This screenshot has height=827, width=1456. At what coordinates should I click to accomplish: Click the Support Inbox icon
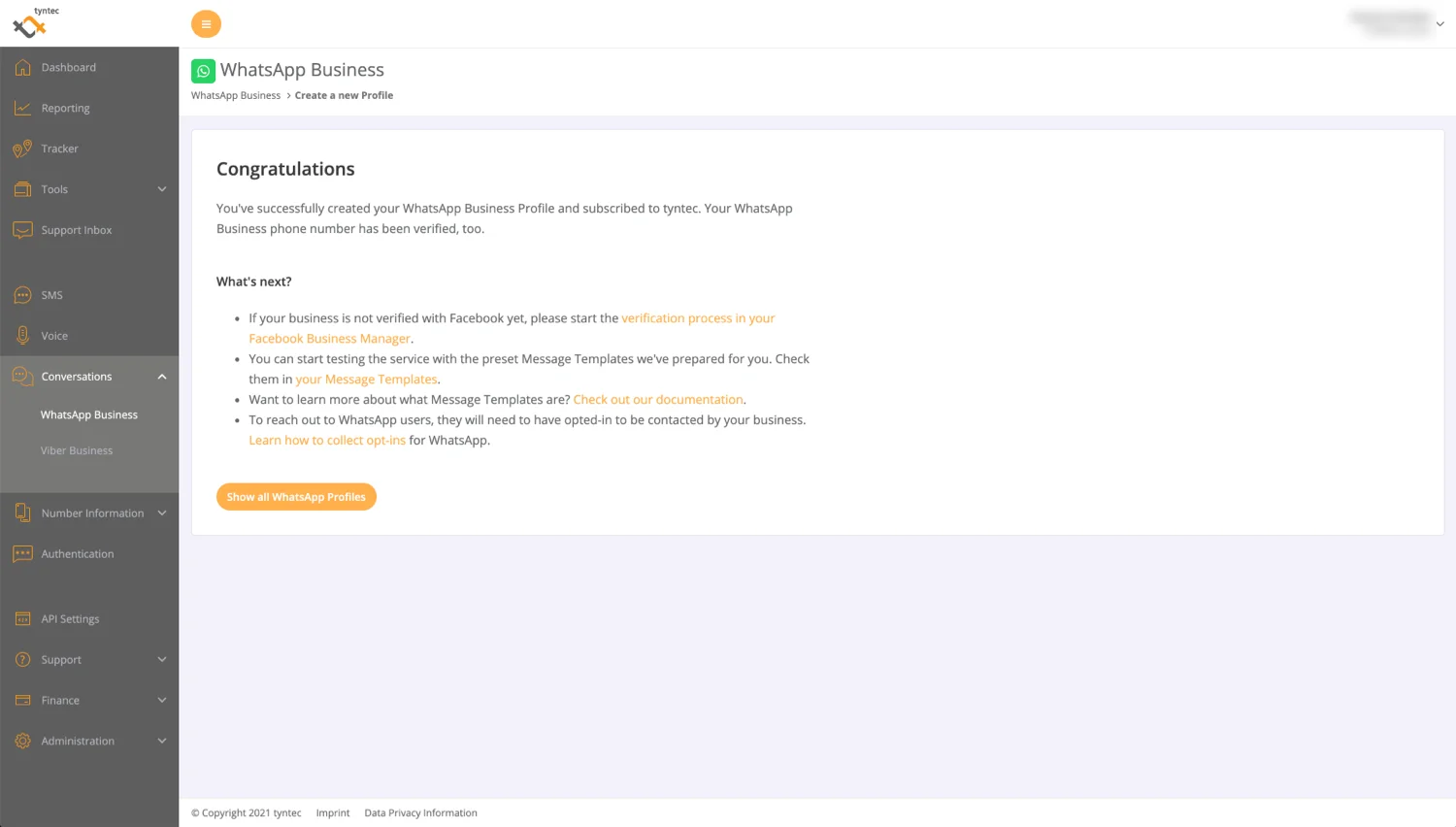point(22,230)
